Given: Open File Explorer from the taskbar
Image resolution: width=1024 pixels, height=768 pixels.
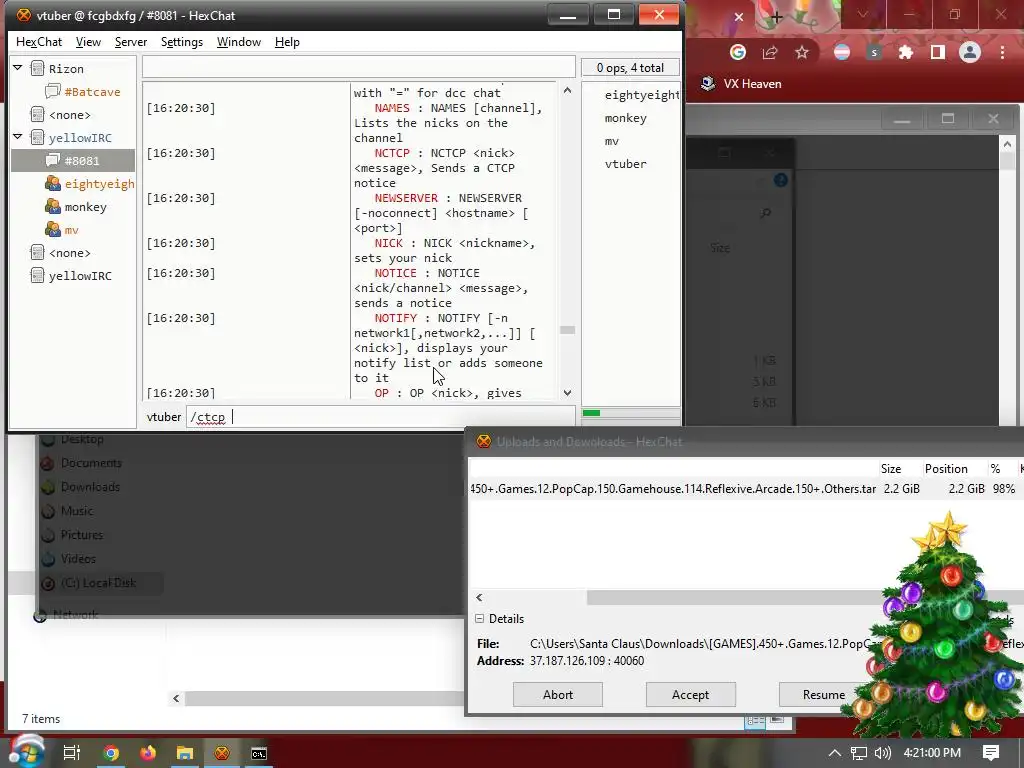Looking at the screenshot, I should pyautogui.click(x=185, y=753).
